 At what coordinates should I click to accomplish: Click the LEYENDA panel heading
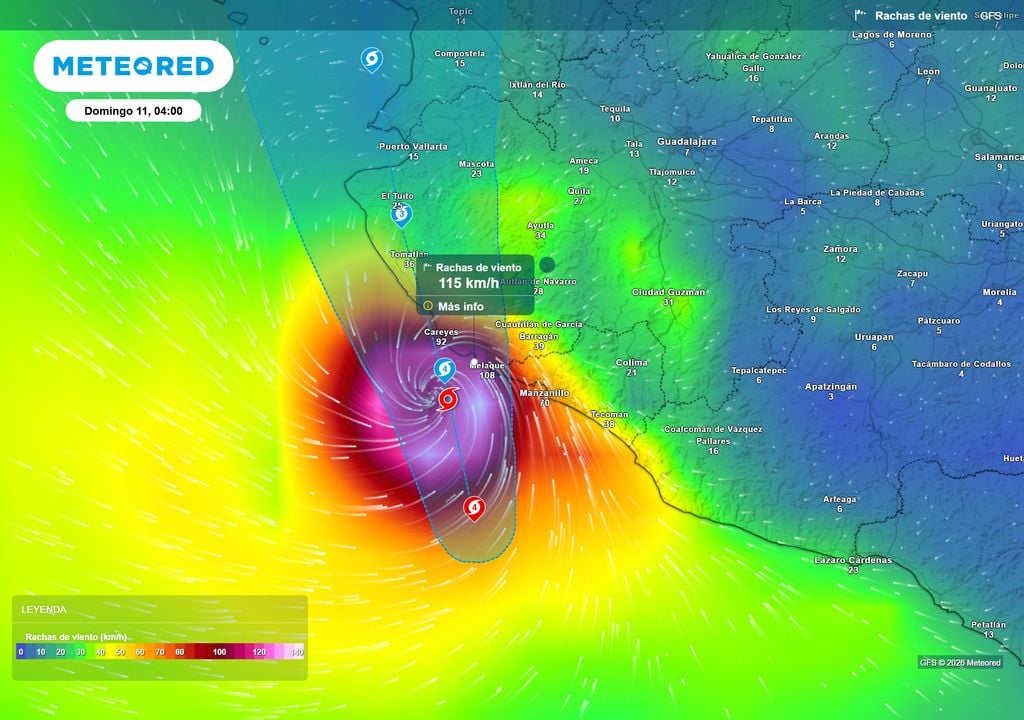tap(44, 610)
